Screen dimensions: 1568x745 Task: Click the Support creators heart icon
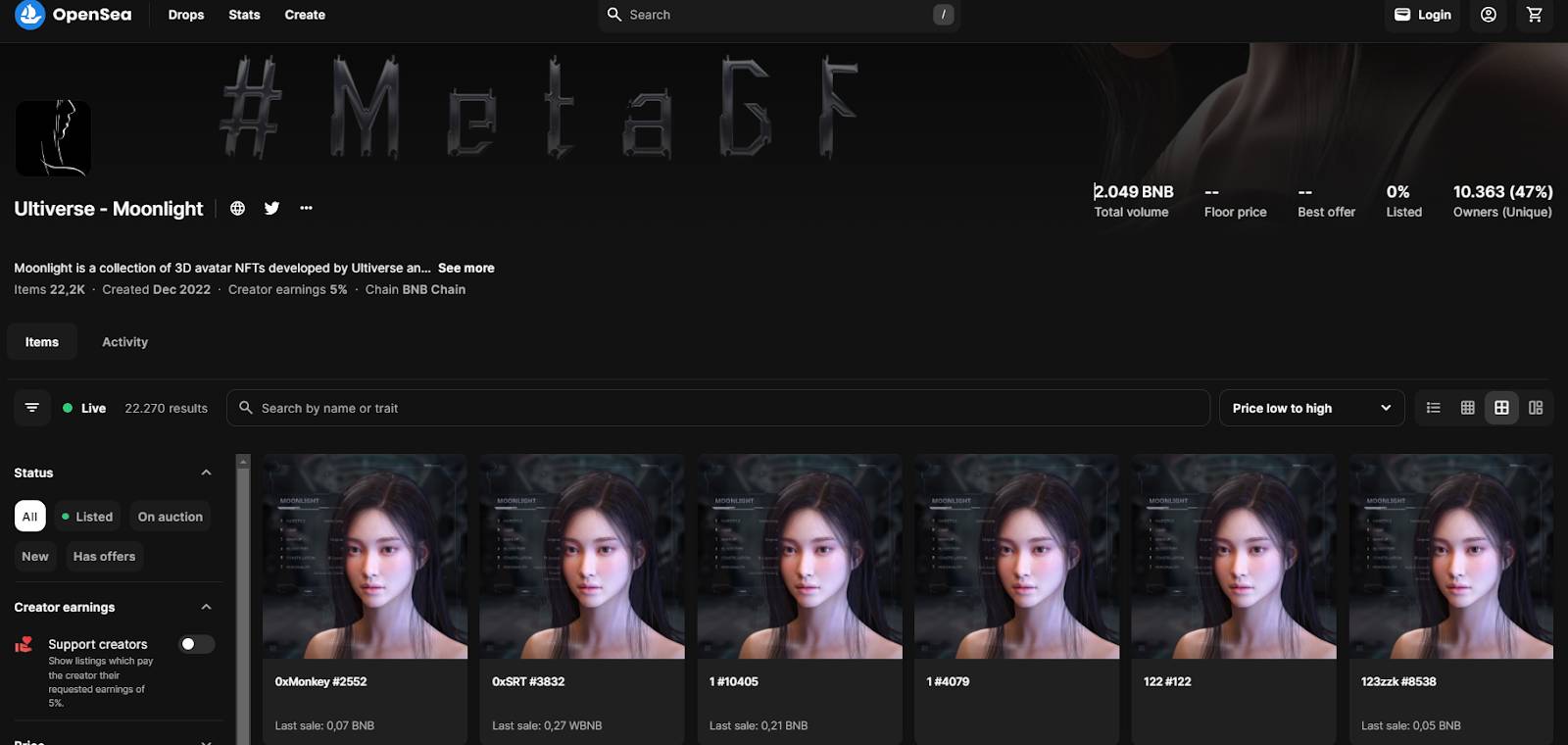[x=24, y=644]
